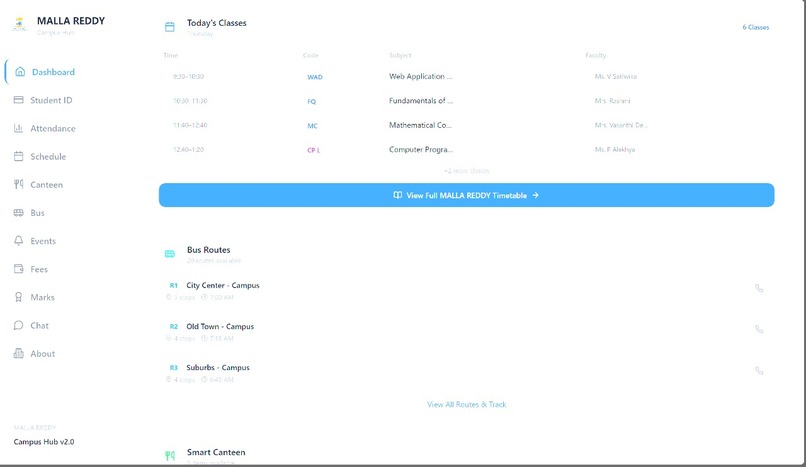Click the WAD class code

tap(315, 77)
